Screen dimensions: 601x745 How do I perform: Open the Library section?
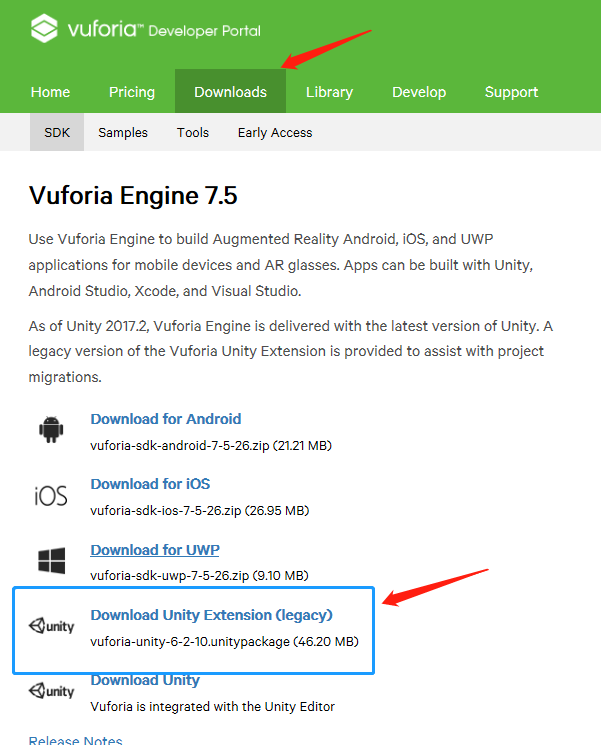click(x=329, y=92)
